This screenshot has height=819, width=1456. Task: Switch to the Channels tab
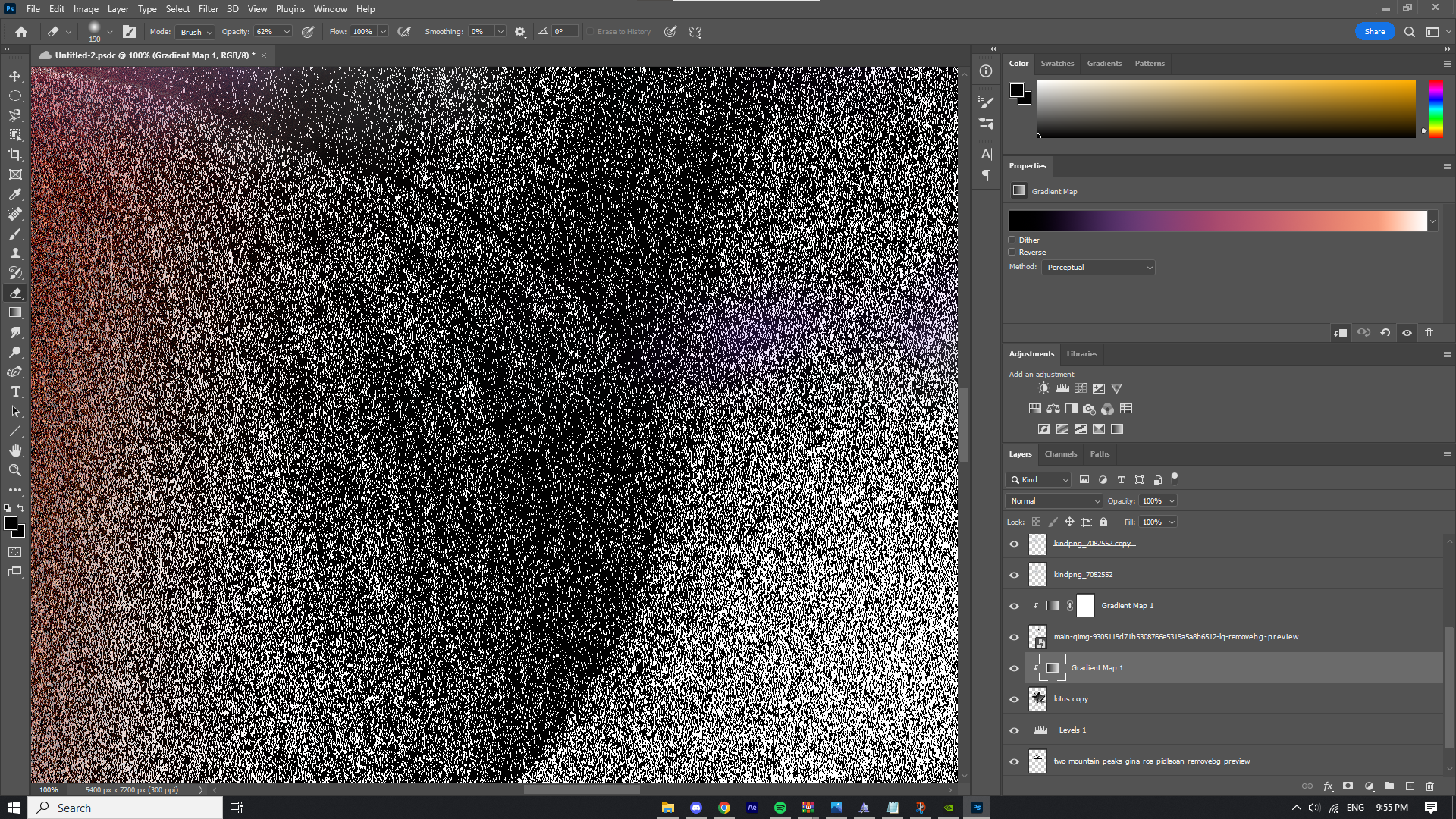click(x=1060, y=453)
